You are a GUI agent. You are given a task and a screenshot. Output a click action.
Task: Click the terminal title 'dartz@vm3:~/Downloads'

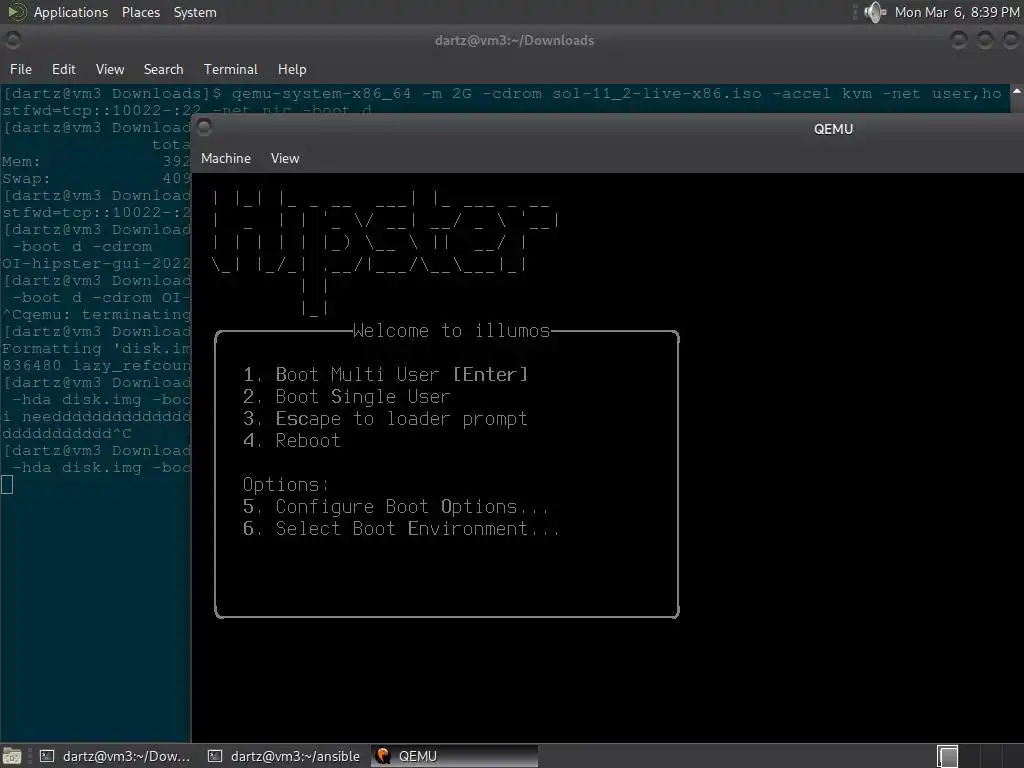click(x=515, y=40)
